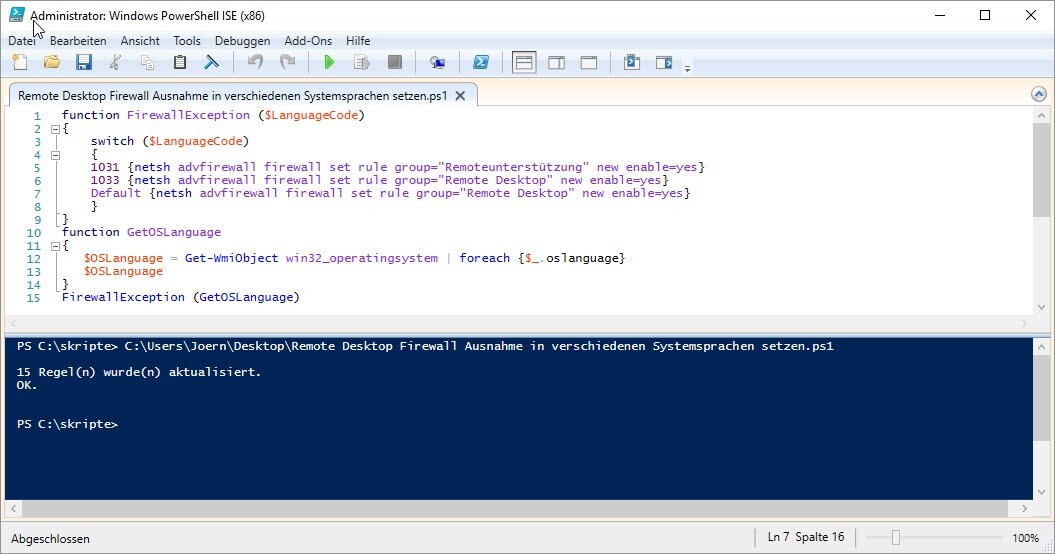Adjust the zoom slider in the status bar
The width and height of the screenshot is (1055, 554).
[896, 538]
